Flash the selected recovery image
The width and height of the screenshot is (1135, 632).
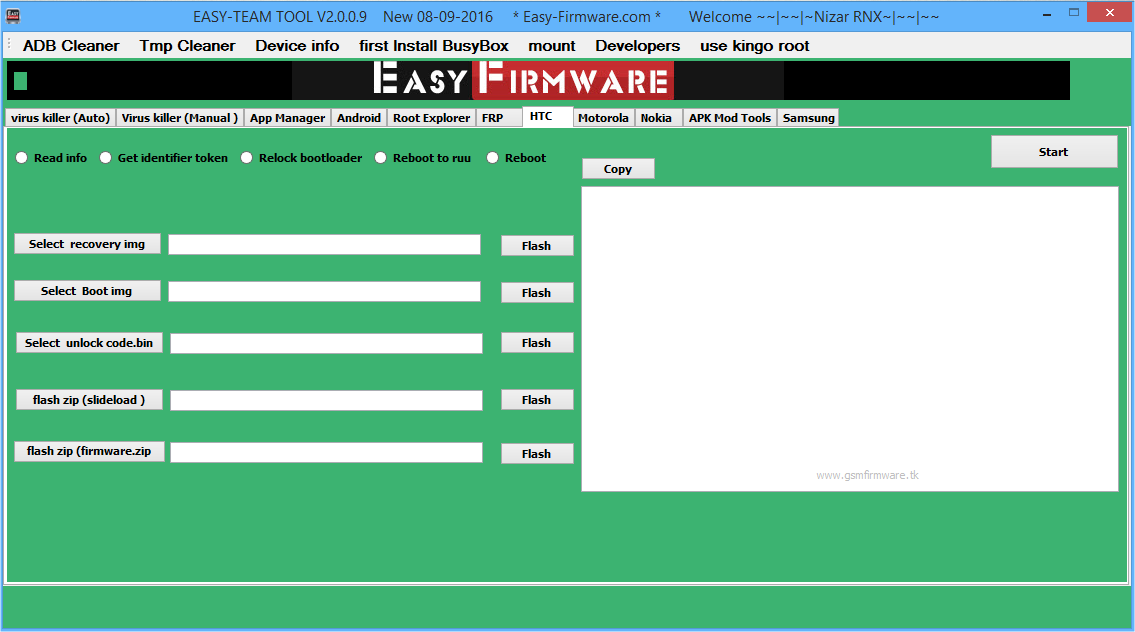[537, 246]
